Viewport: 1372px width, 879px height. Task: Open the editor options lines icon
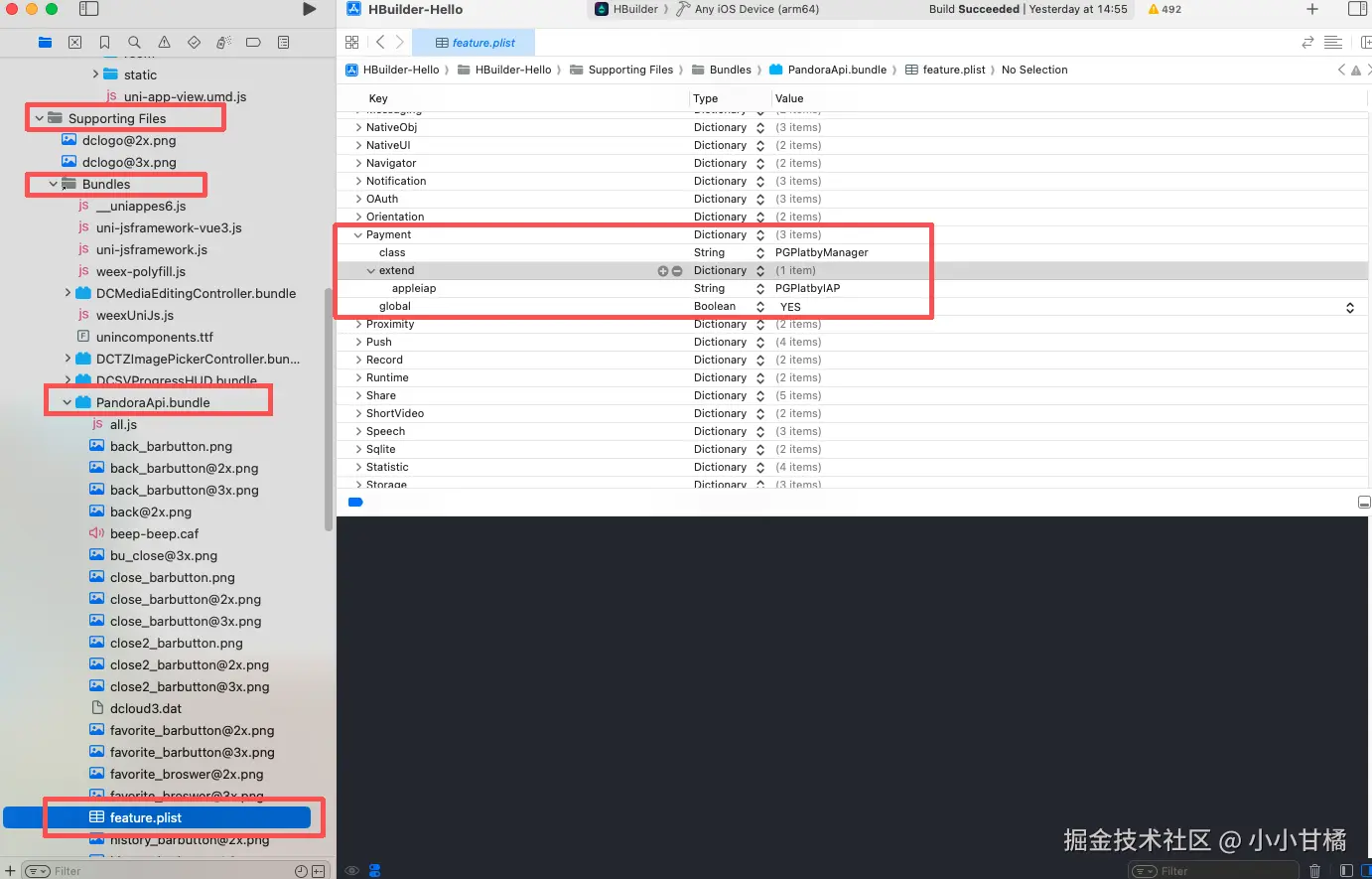point(1333,42)
